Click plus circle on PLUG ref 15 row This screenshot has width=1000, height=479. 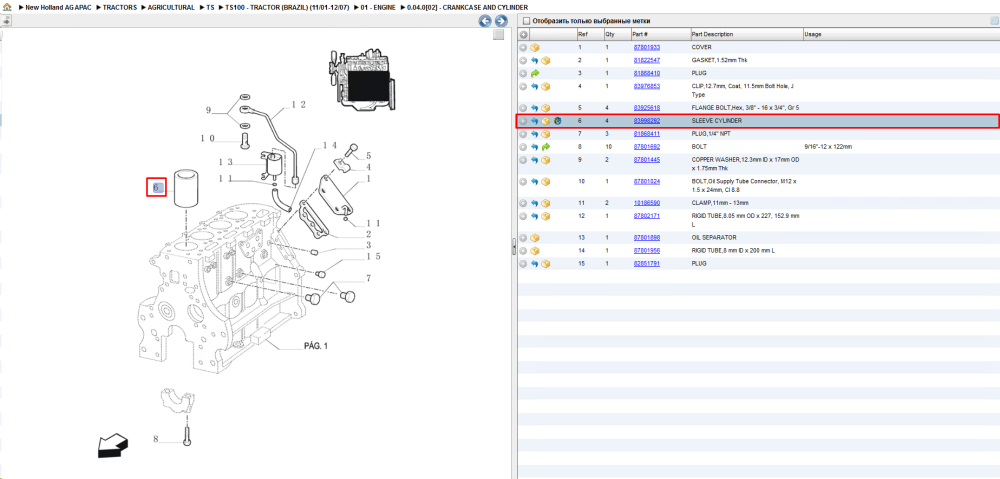click(523, 263)
